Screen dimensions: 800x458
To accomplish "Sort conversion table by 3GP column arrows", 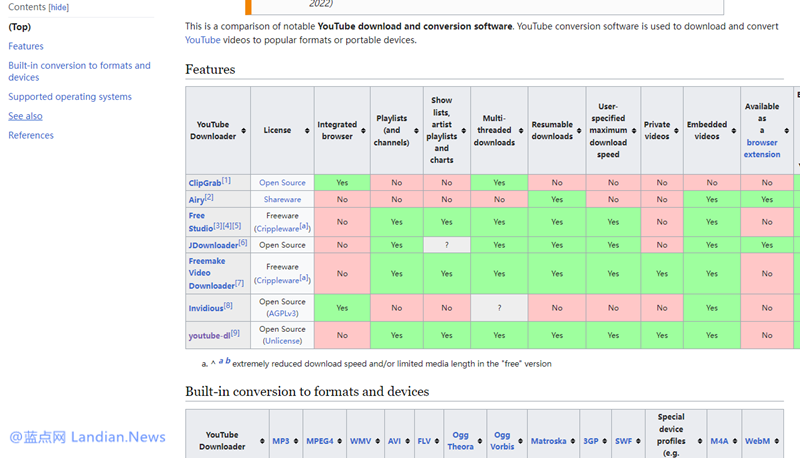I will [x=604, y=441].
